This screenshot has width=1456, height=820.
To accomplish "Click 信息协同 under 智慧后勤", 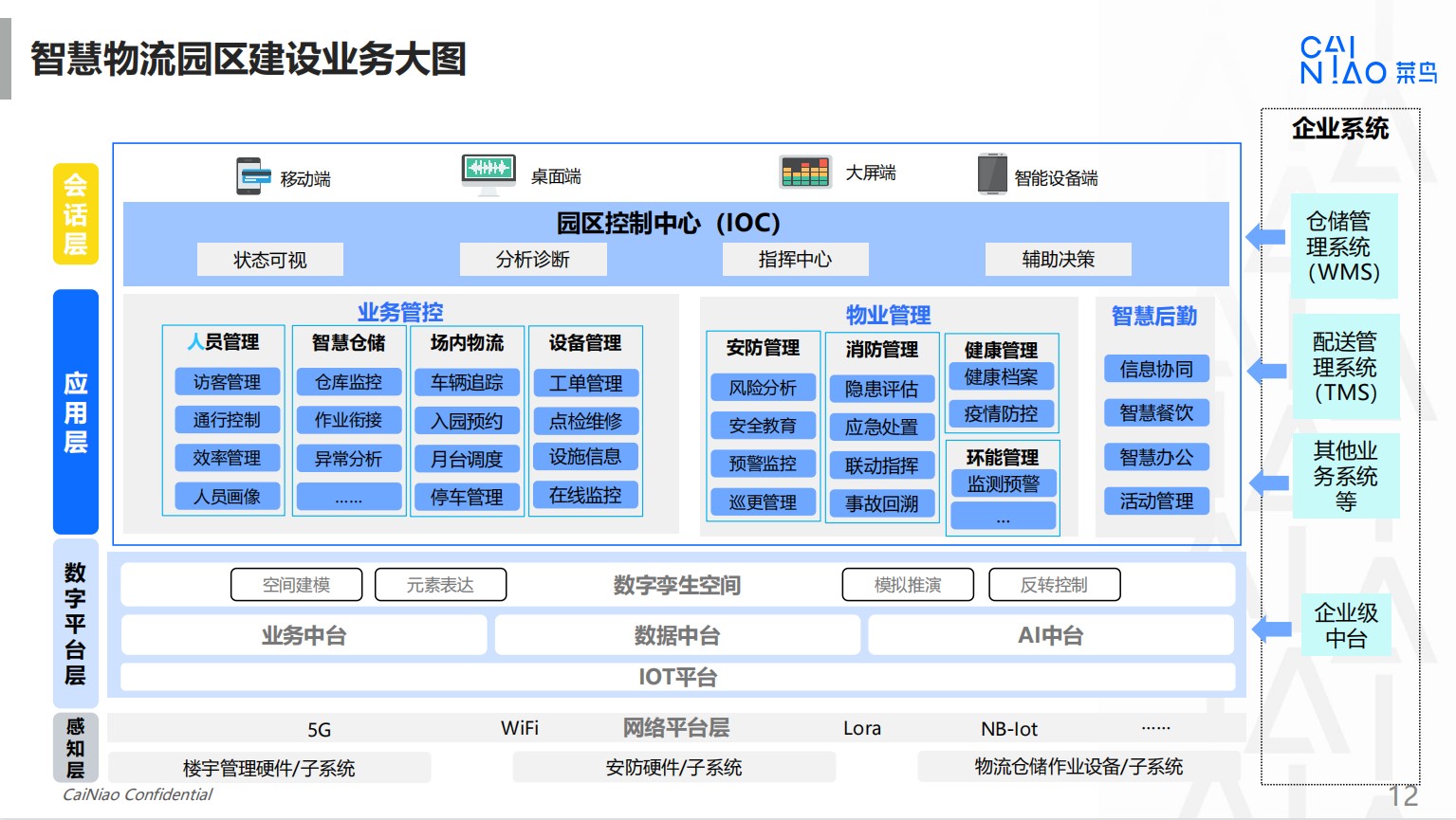I will [1156, 369].
